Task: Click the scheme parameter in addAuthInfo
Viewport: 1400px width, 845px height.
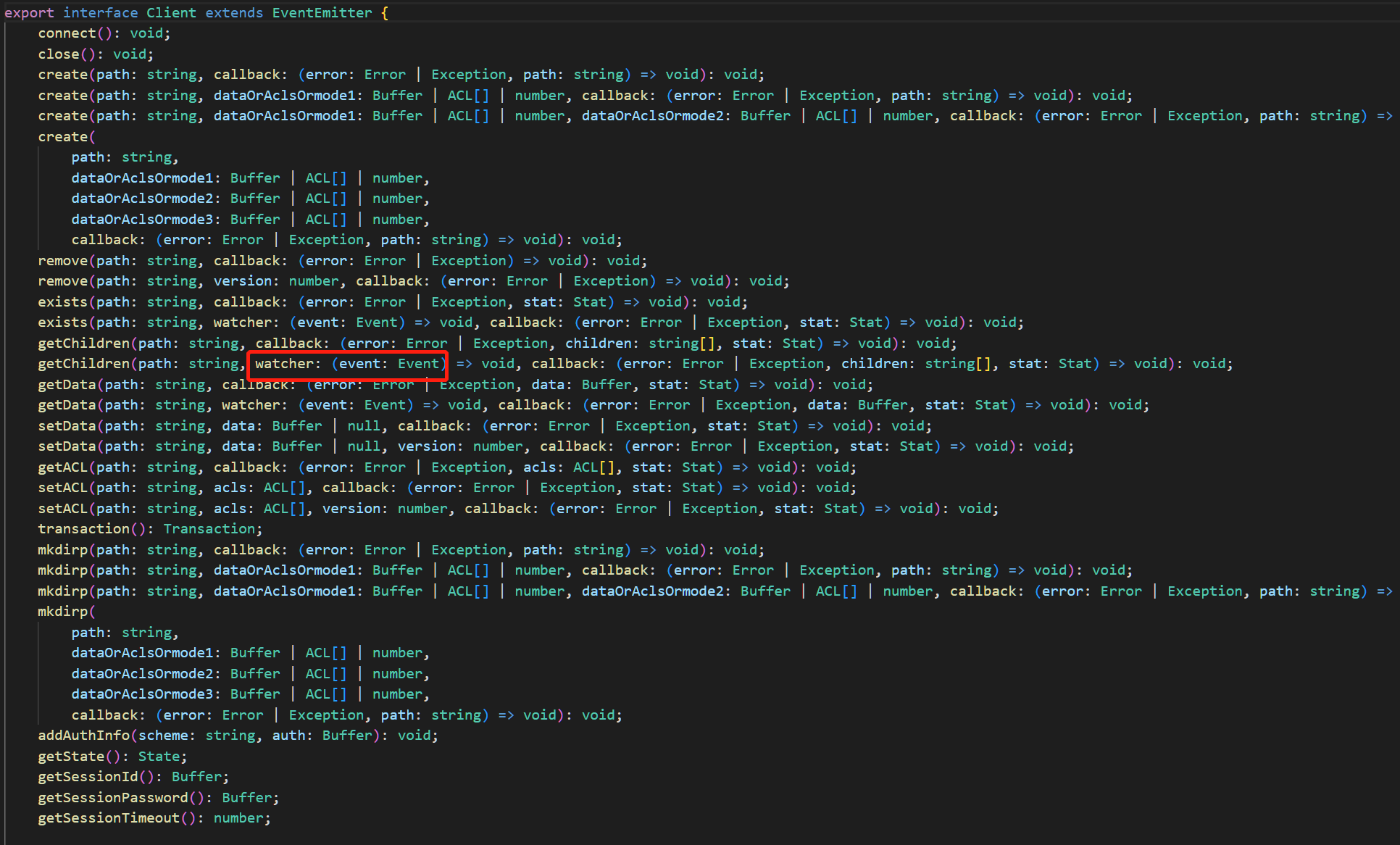Action: coord(163,736)
